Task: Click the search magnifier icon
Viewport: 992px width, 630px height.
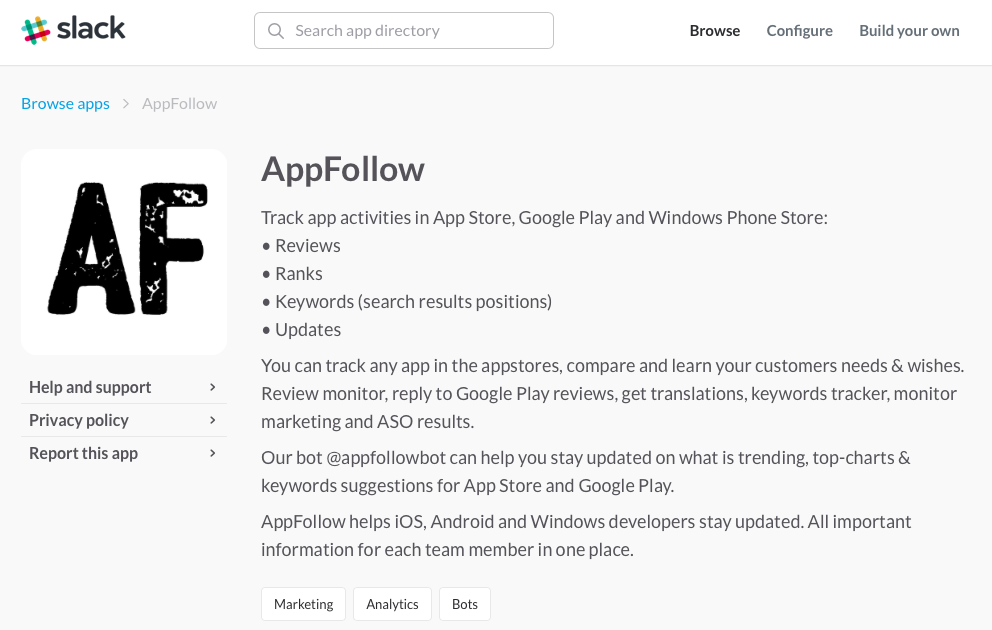Action: [276, 31]
